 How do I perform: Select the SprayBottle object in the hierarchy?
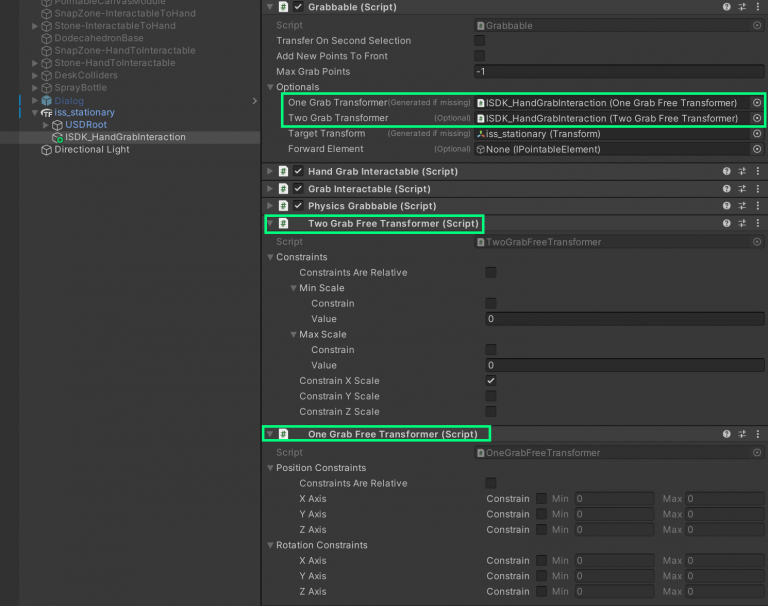[79, 88]
